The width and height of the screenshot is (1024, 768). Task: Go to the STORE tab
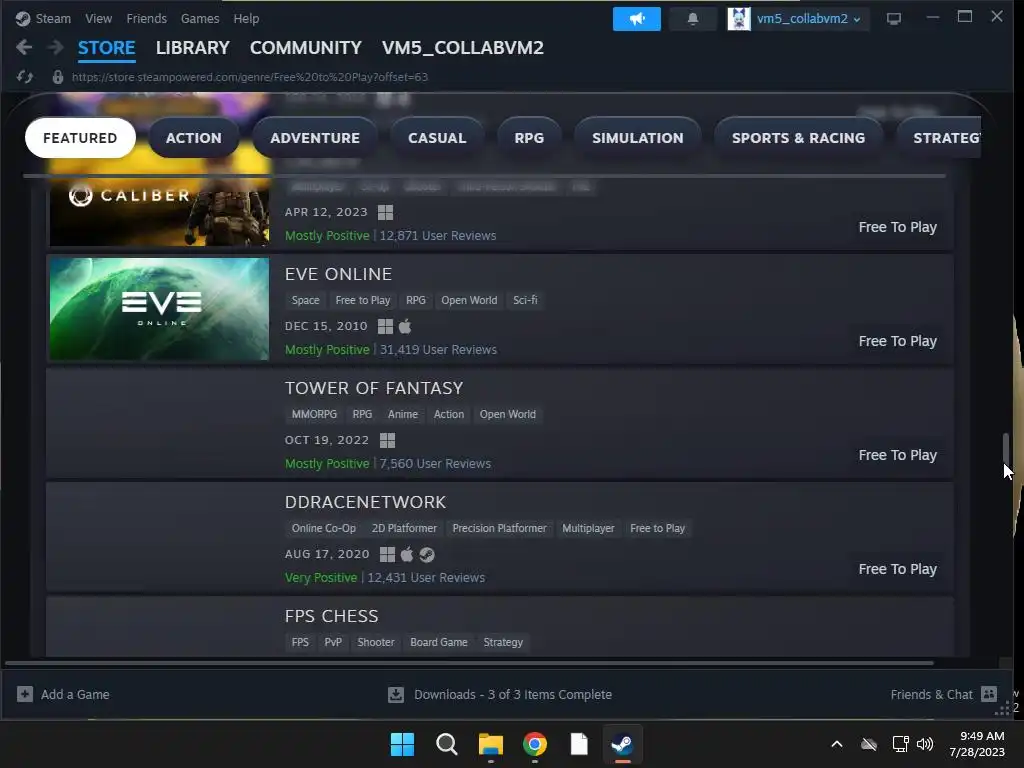click(x=106, y=48)
